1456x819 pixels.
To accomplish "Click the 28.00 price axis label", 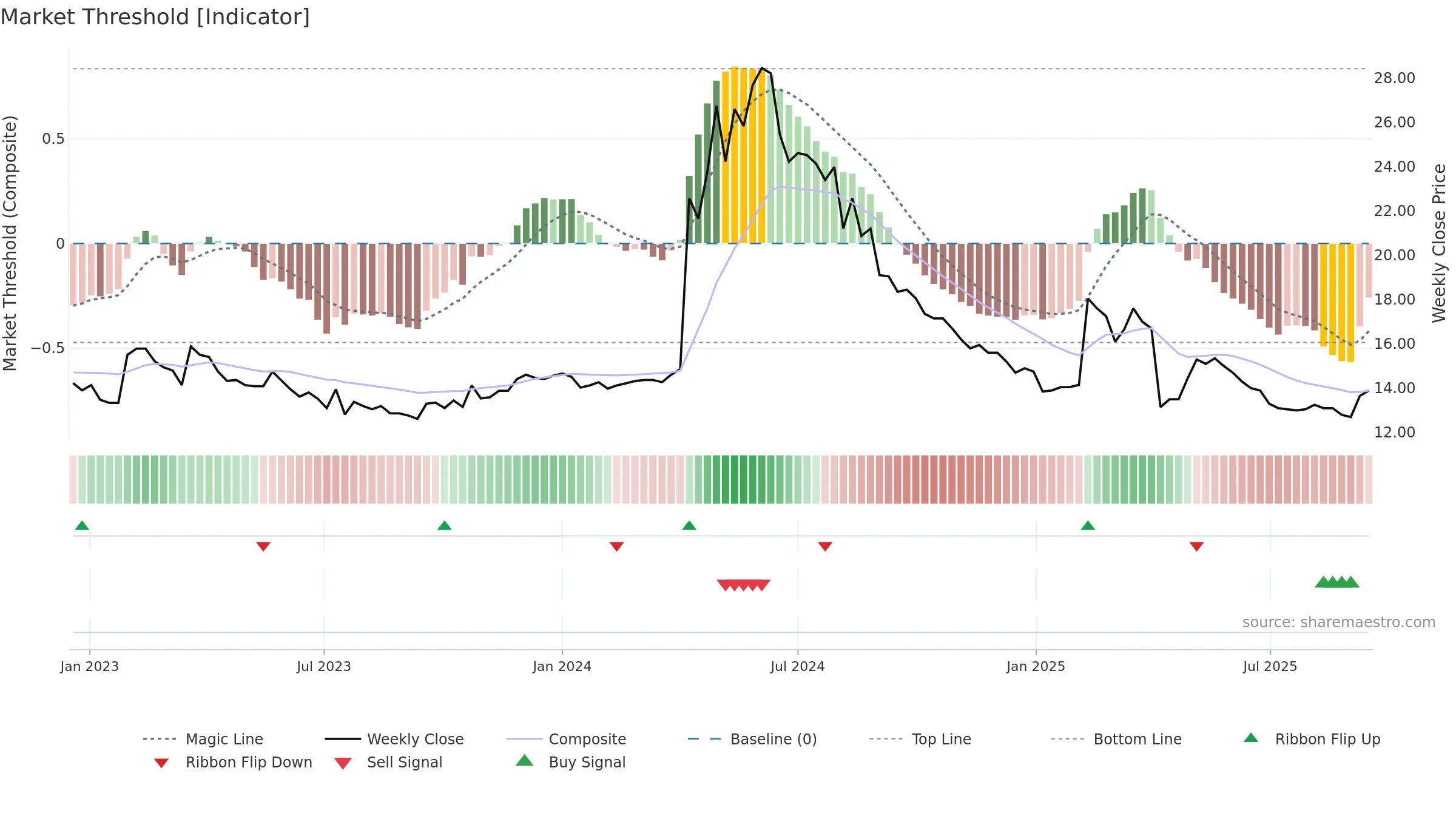I will [x=1395, y=78].
